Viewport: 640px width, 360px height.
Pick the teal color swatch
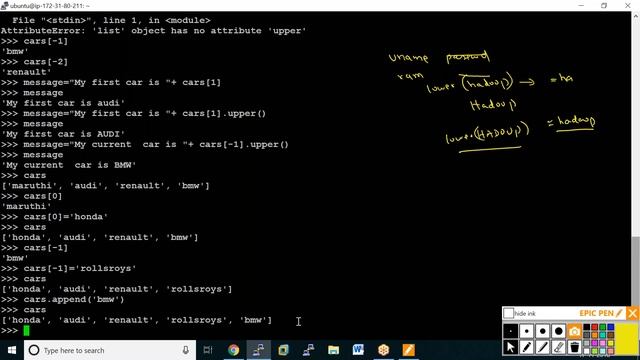[x=602, y=335]
